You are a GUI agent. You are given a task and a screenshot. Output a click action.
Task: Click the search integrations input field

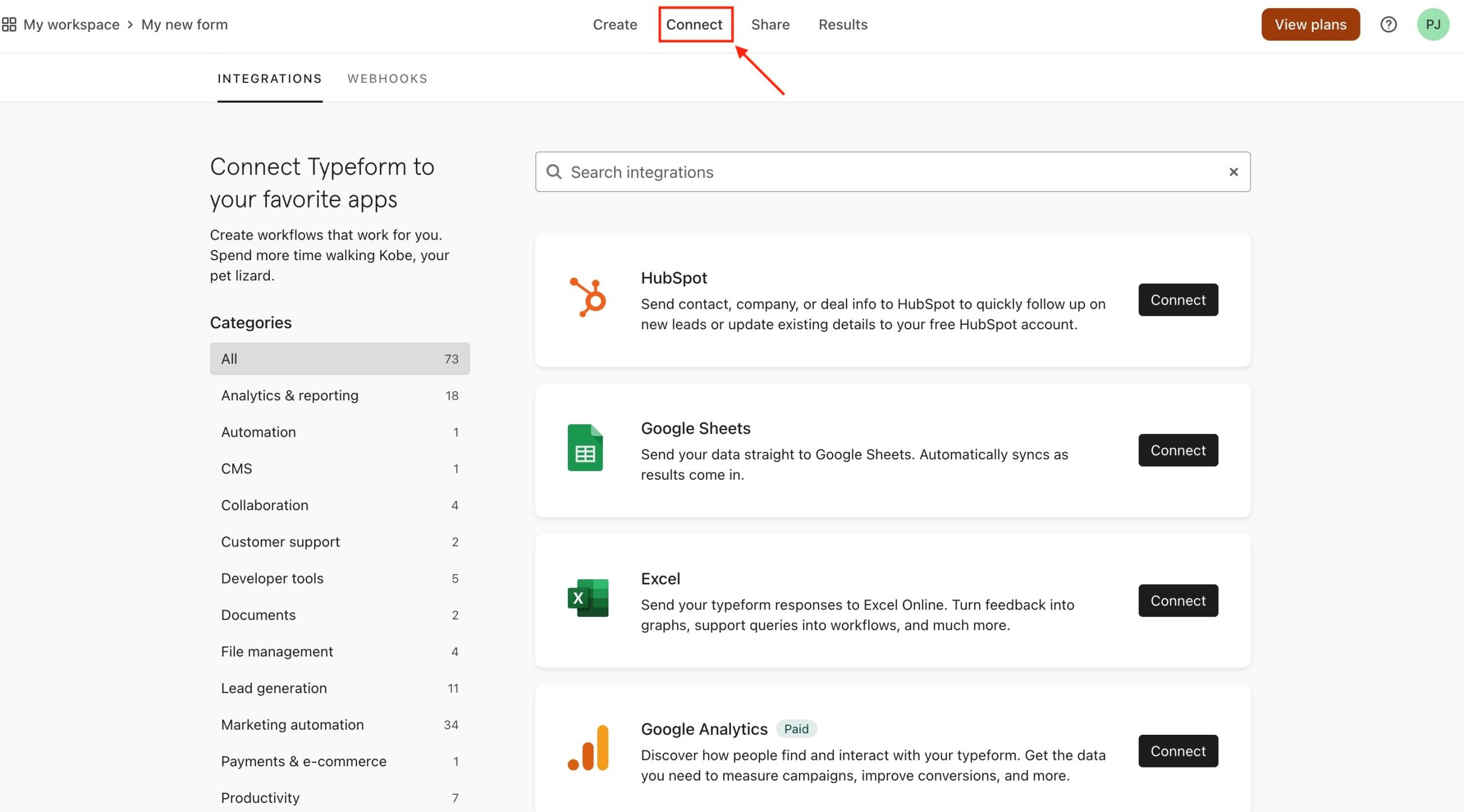(x=892, y=171)
